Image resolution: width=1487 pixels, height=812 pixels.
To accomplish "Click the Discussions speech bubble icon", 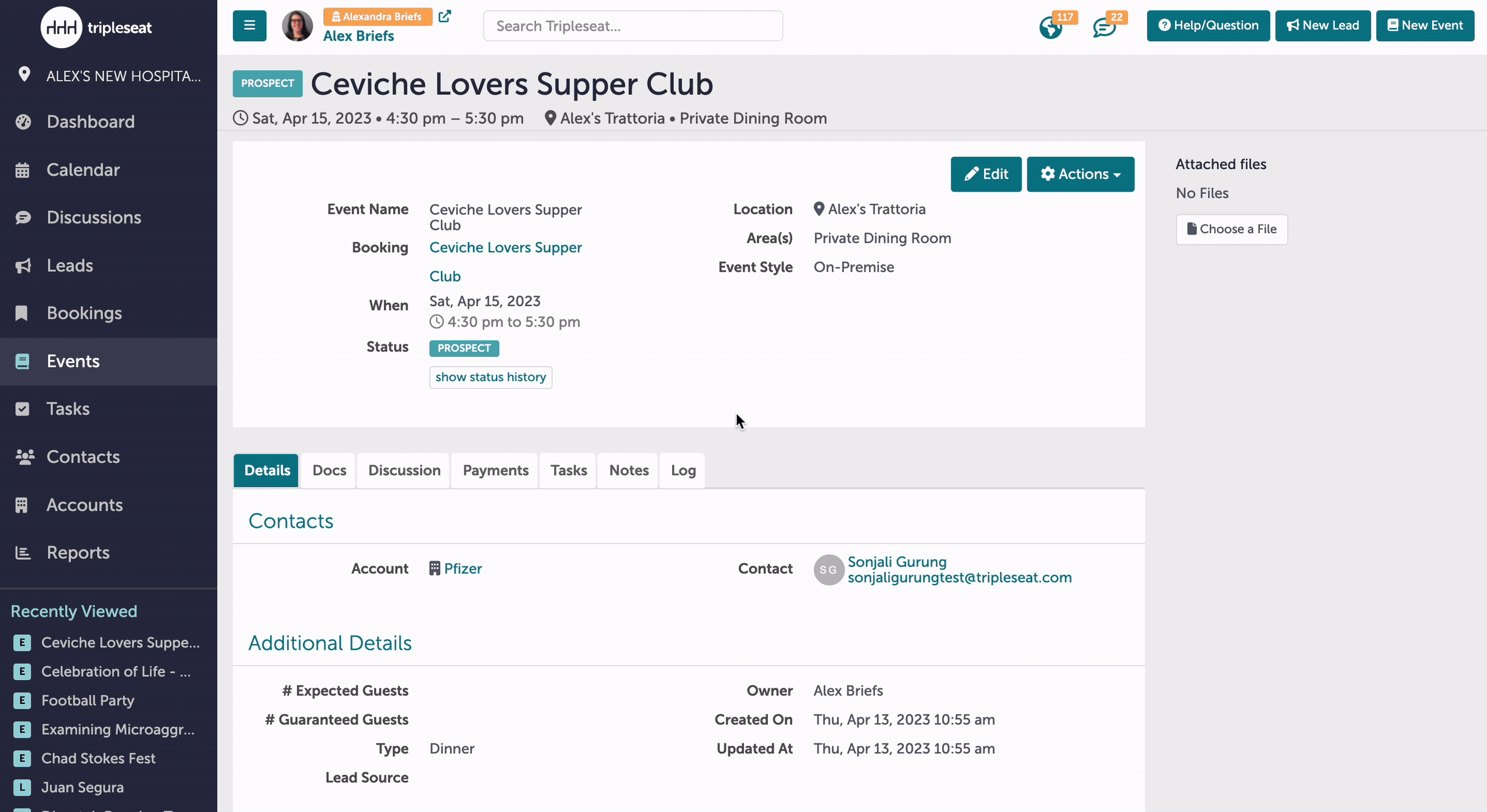I will (23, 217).
